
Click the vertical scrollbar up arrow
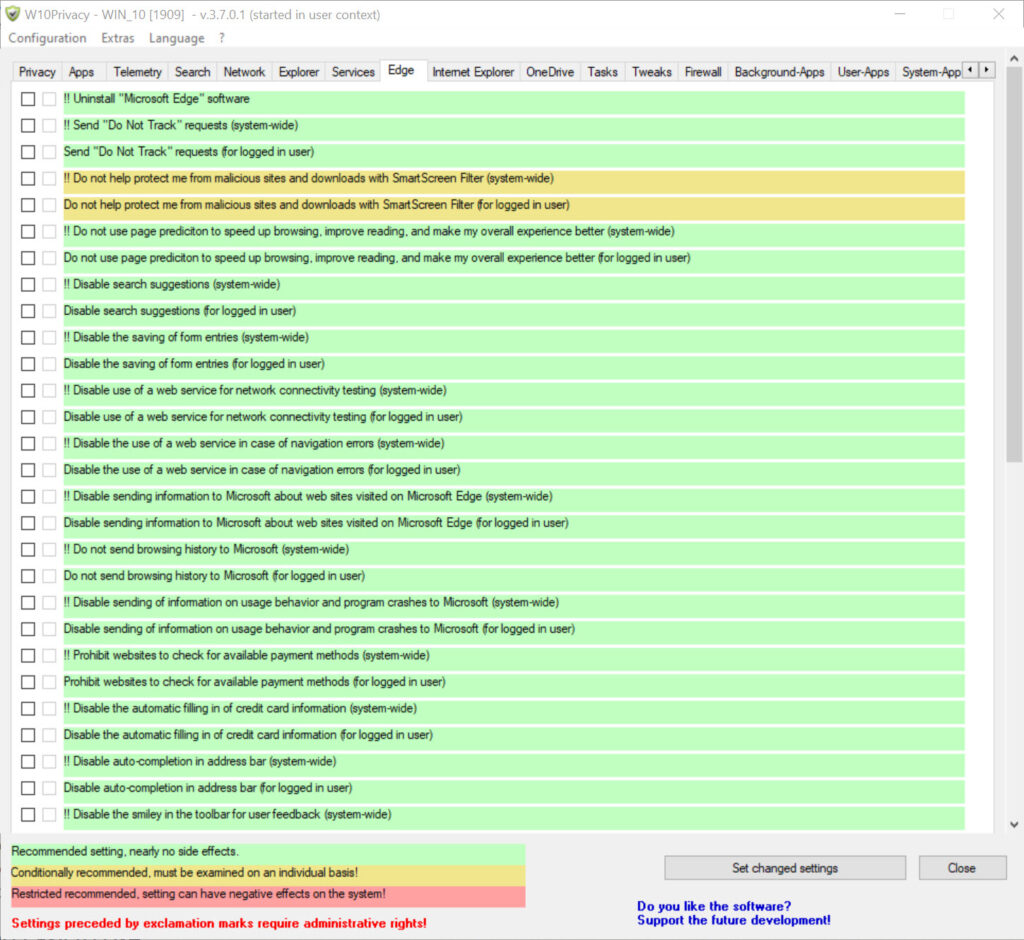coord(1013,69)
